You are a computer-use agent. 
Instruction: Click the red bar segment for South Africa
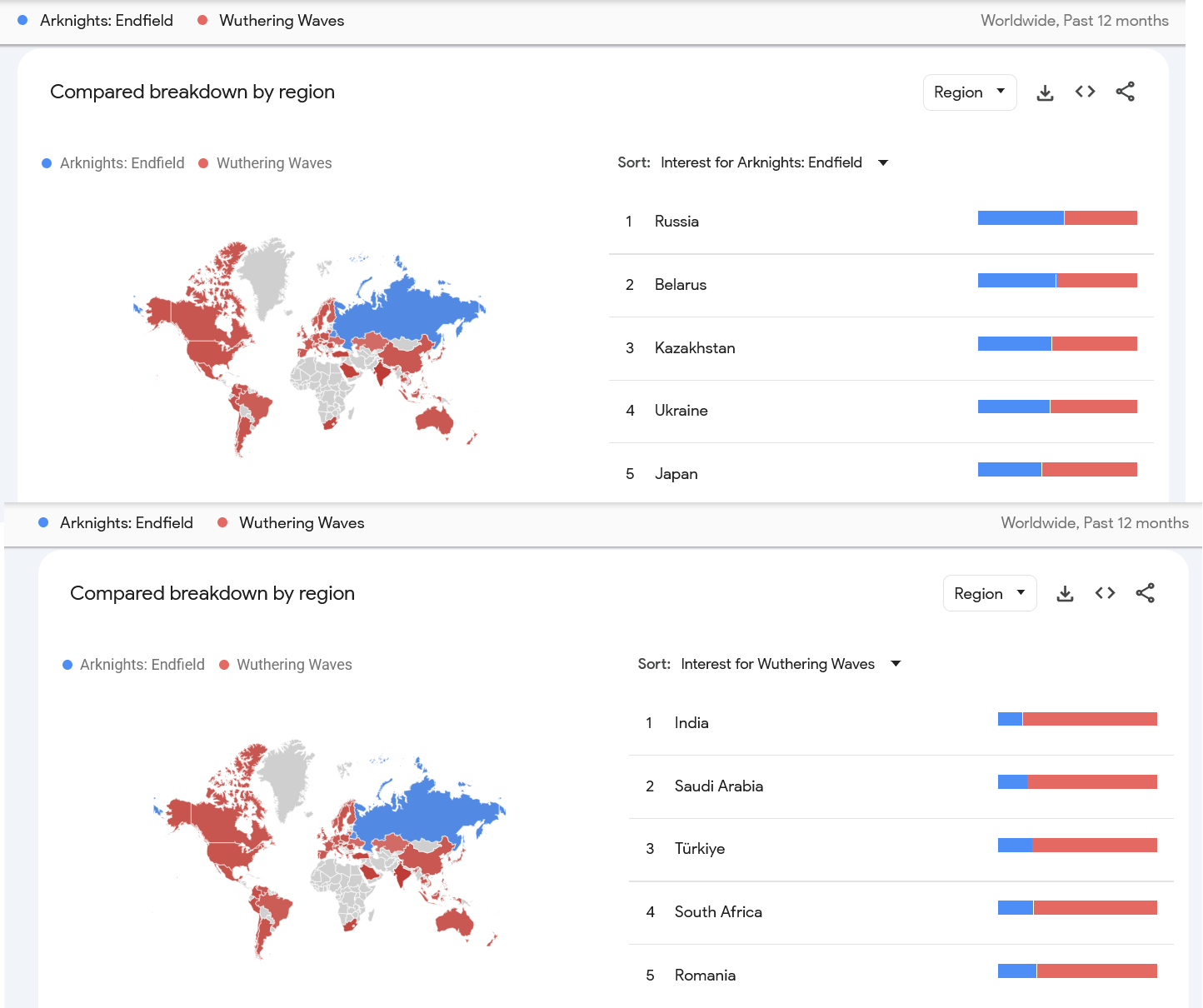click(1096, 907)
